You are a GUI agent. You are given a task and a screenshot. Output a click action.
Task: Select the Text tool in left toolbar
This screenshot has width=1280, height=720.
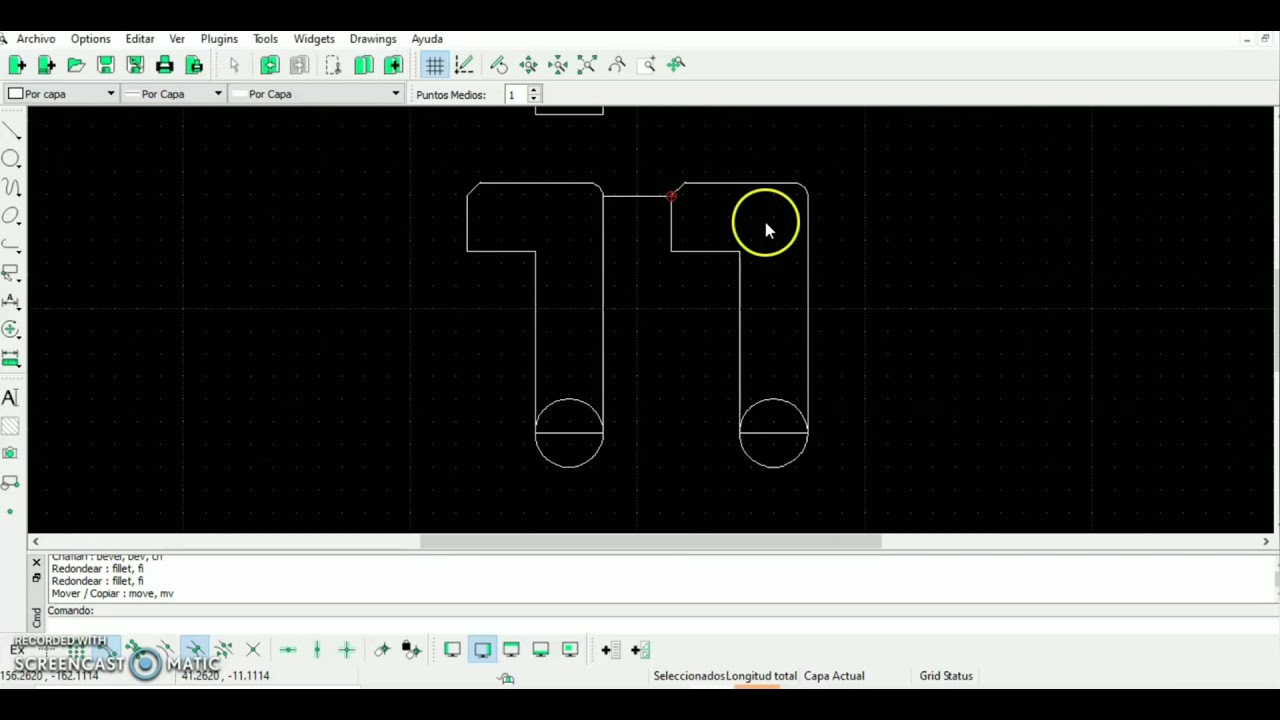pyautogui.click(x=10, y=398)
